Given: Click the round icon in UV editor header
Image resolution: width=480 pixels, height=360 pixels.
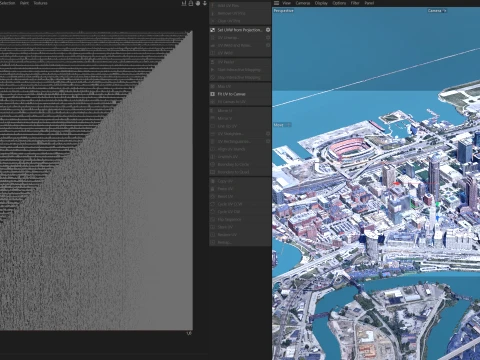Looking at the screenshot, I should tap(198, 3).
